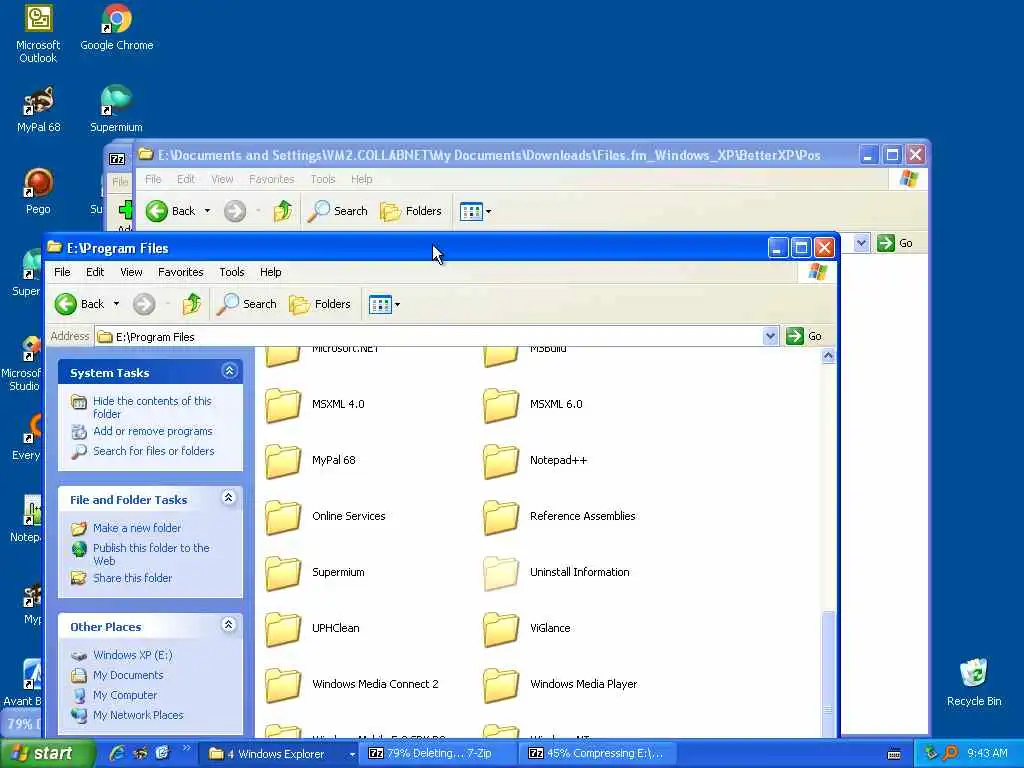Click Back in the background Explorer window
Screen dimensions: 1024x768
coord(171,212)
